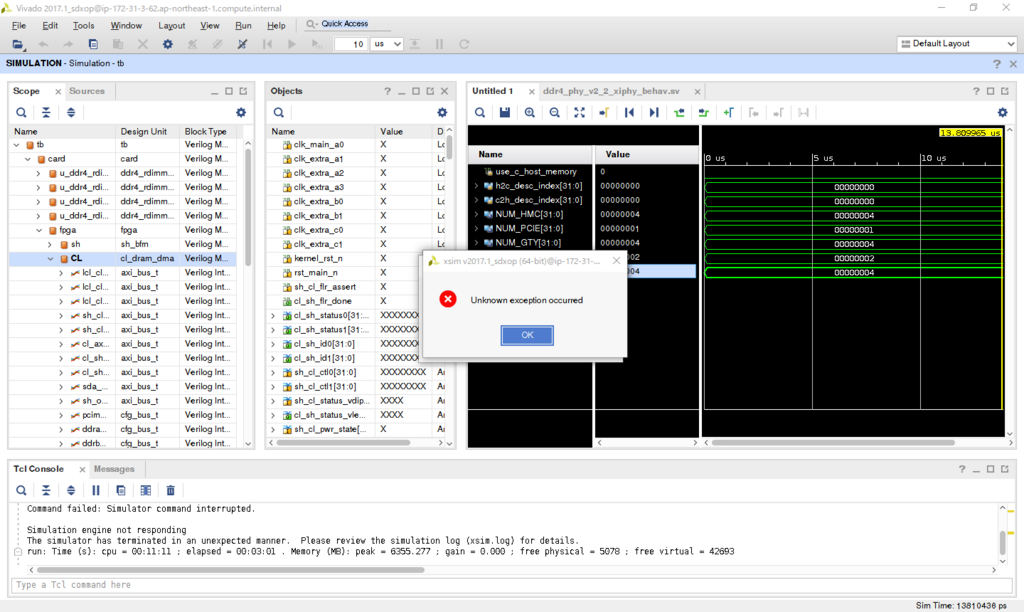Collapse the CL tree node

point(50,259)
